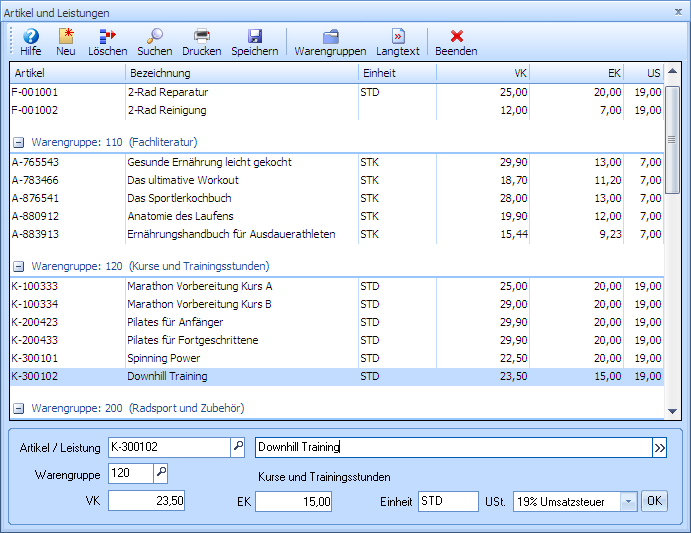The height and width of the screenshot is (533, 691).
Task: Click the Kurse und Trainingsstunden label below
Action: tap(324, 477)
